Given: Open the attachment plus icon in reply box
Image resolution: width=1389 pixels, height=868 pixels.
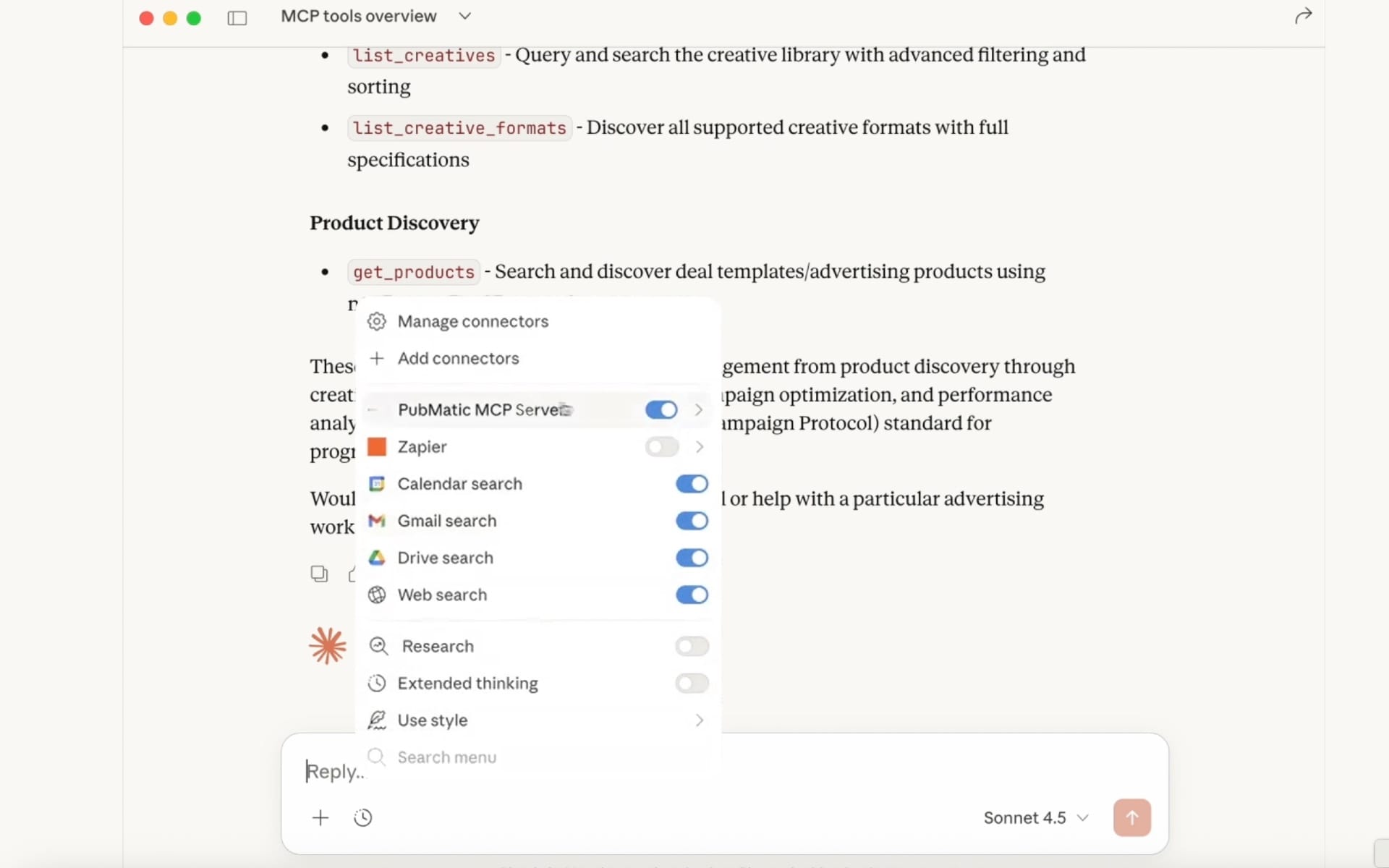Looking at the screenshot, I should pyautogui.click(x=320, y=817).
